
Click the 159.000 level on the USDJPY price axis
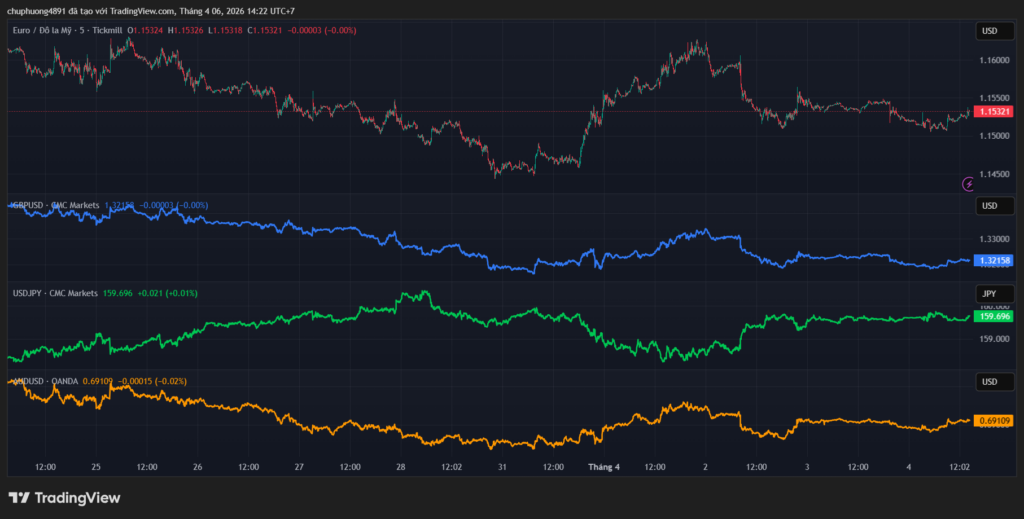tap(994, 340)
